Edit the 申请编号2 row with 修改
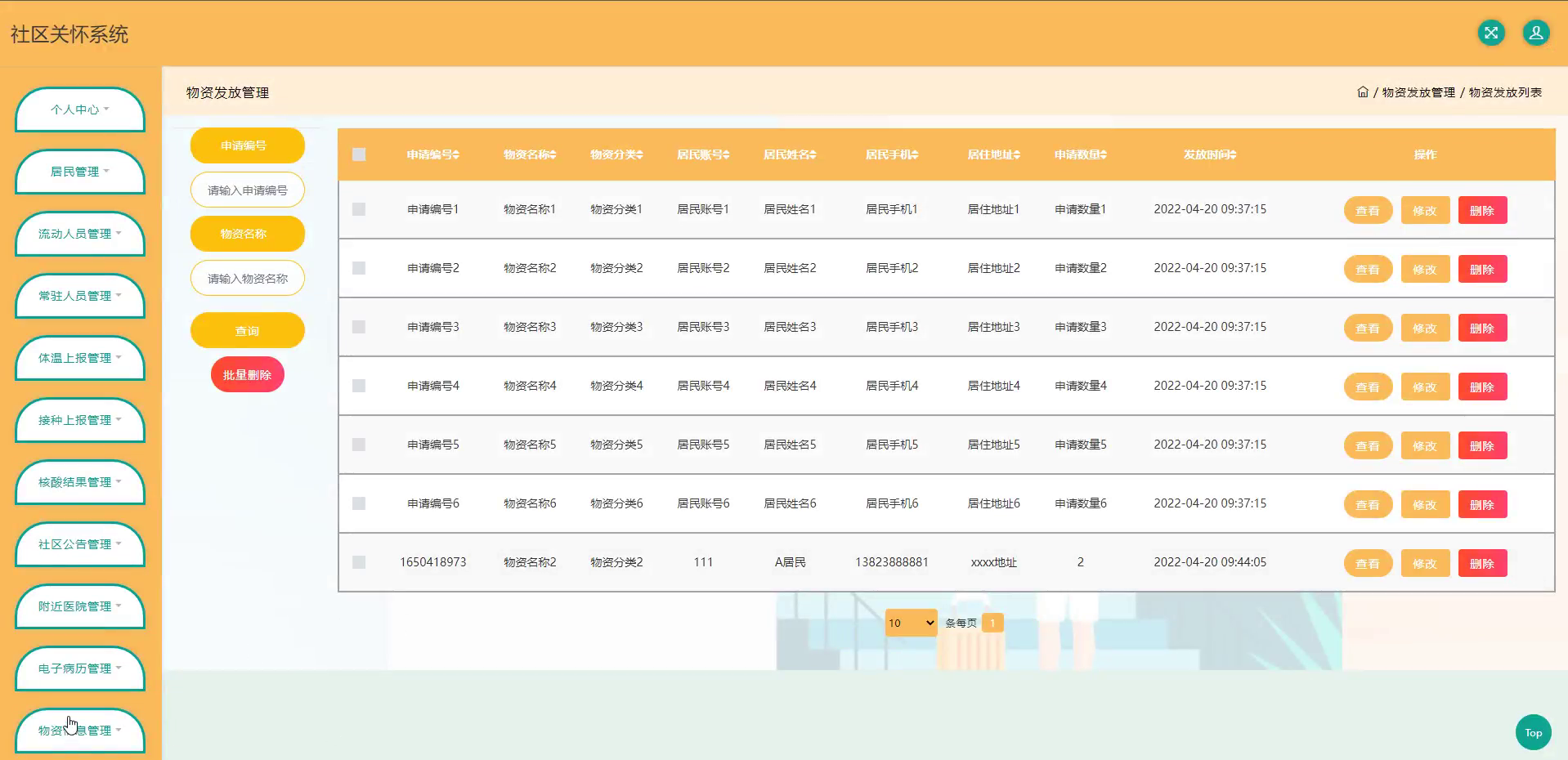Viewport: 1568px width, 760px height. (x=1425, y=269)
